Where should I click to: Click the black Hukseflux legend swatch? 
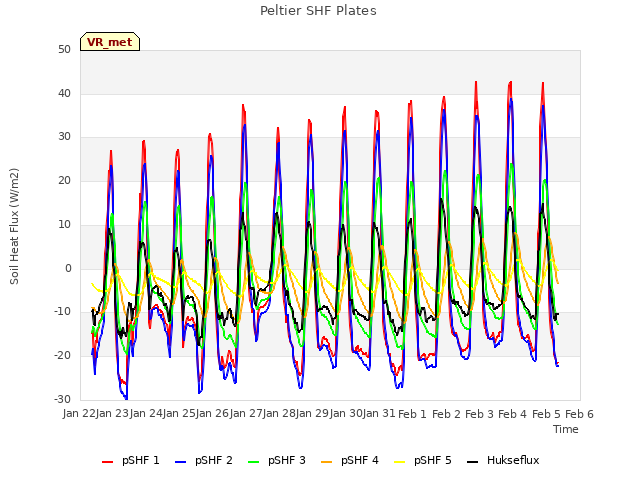coord(473,462)
